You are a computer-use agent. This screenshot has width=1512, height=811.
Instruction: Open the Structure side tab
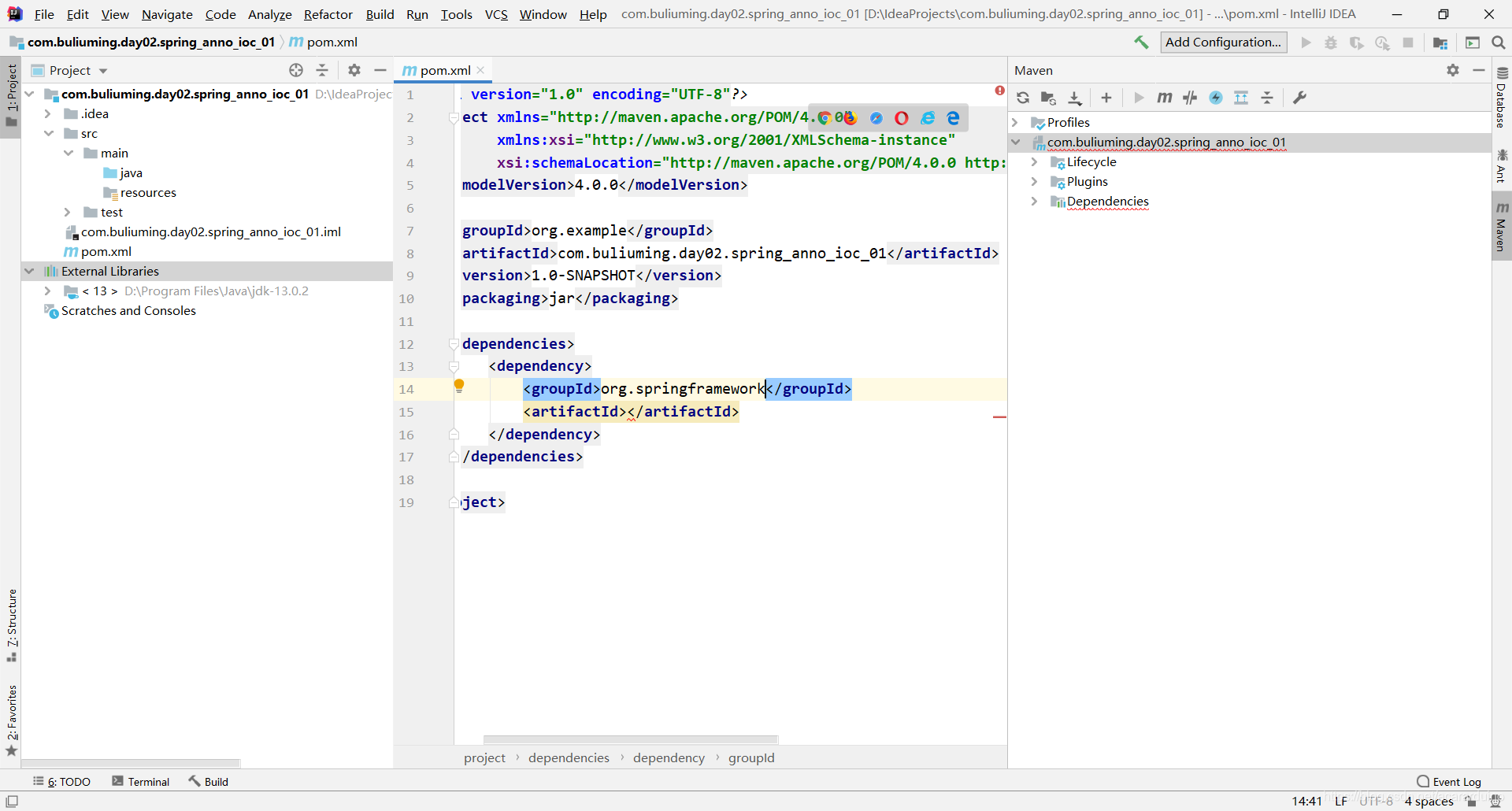point(11,625)
